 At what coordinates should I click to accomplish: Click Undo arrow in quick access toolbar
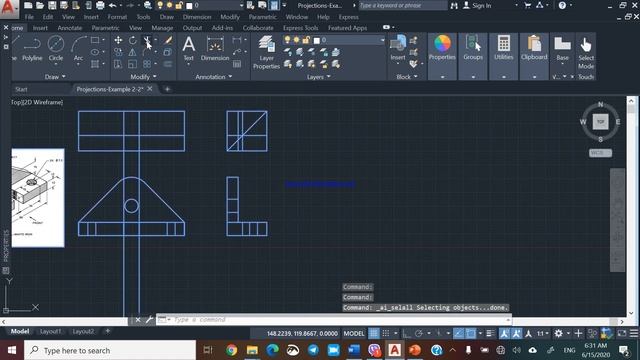pos(113,5)
